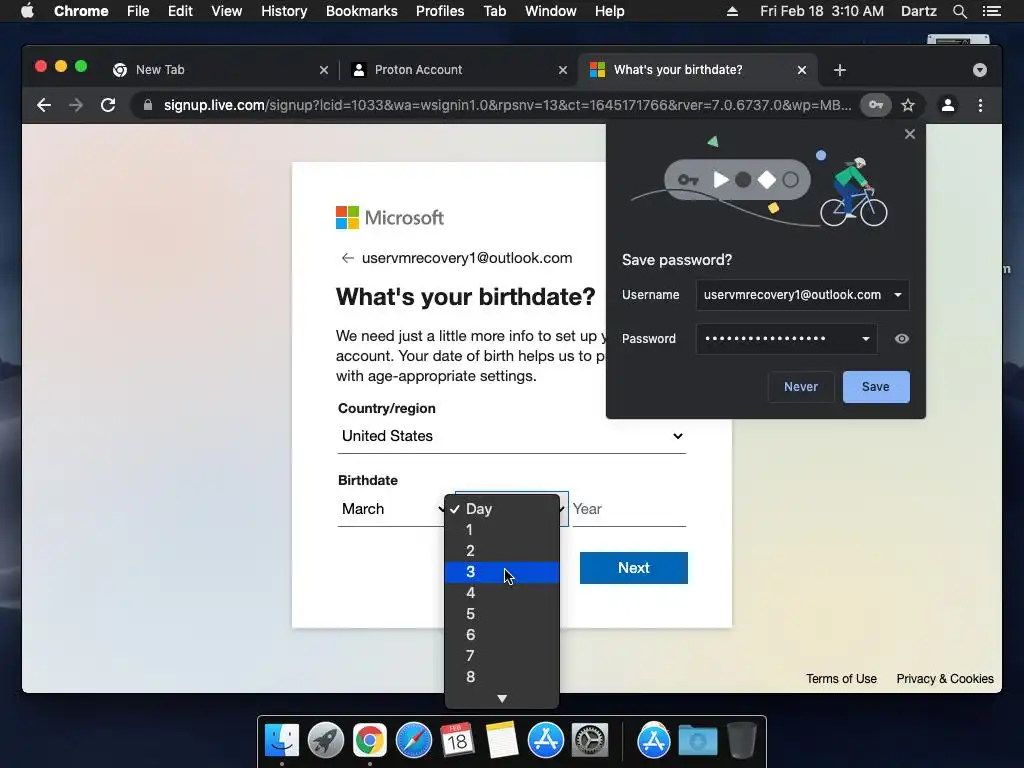Image resolution: width=1024 pixels, height=768 pixels.
Task: Choose day 8 from the list
Action: point(502,677)
